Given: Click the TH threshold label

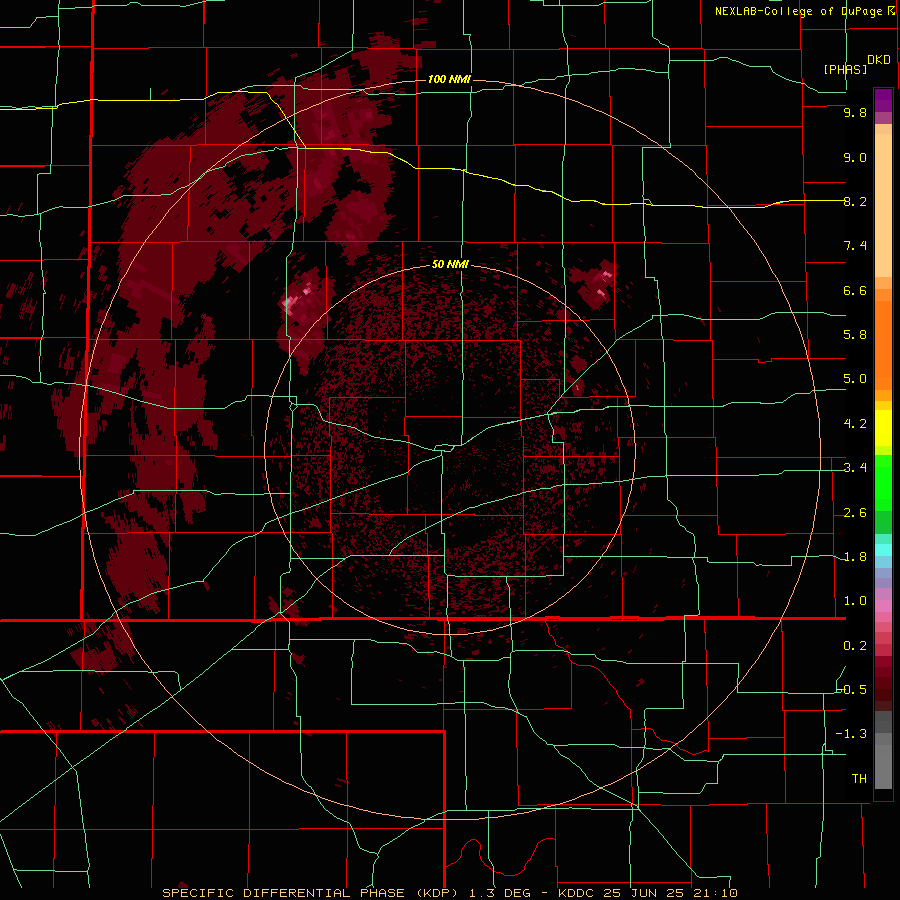Looking at the screenshot, I should 859,779.
